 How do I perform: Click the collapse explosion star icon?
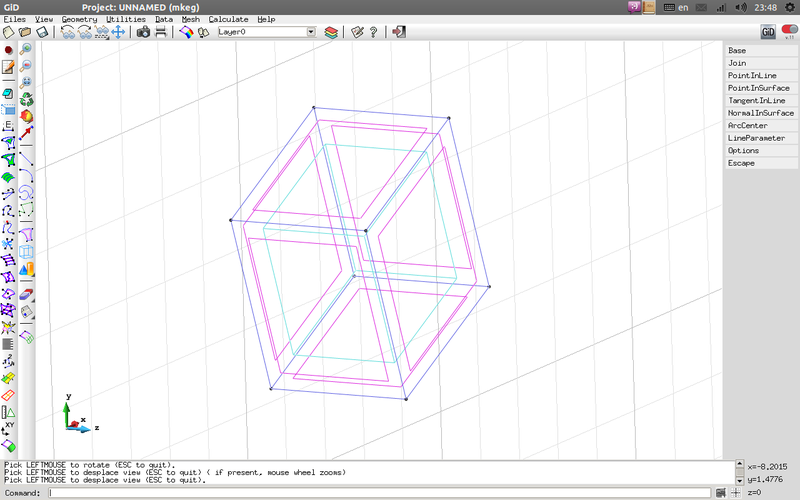8,327
